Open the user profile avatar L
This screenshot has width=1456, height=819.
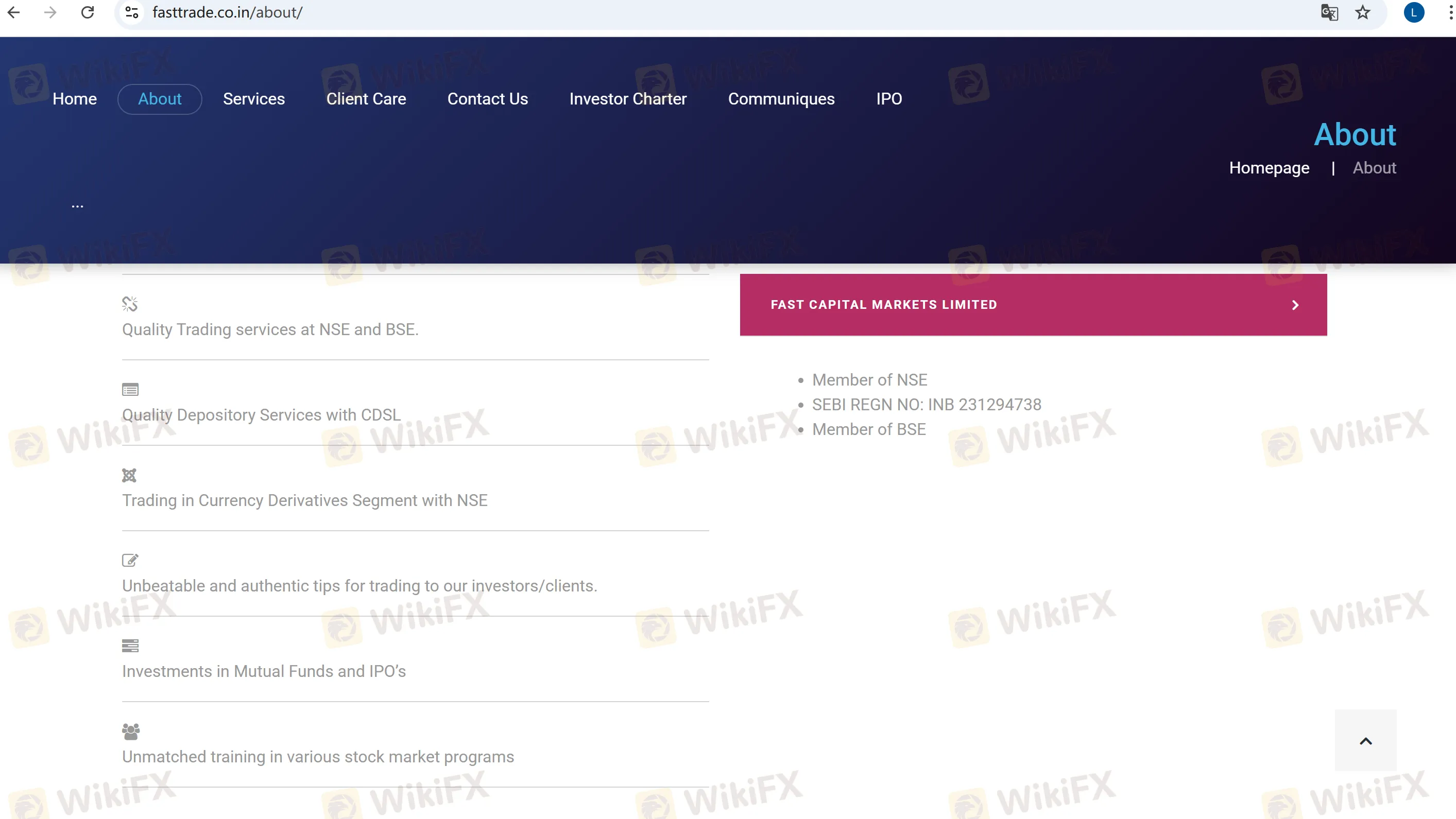[x=1414, y=12]
